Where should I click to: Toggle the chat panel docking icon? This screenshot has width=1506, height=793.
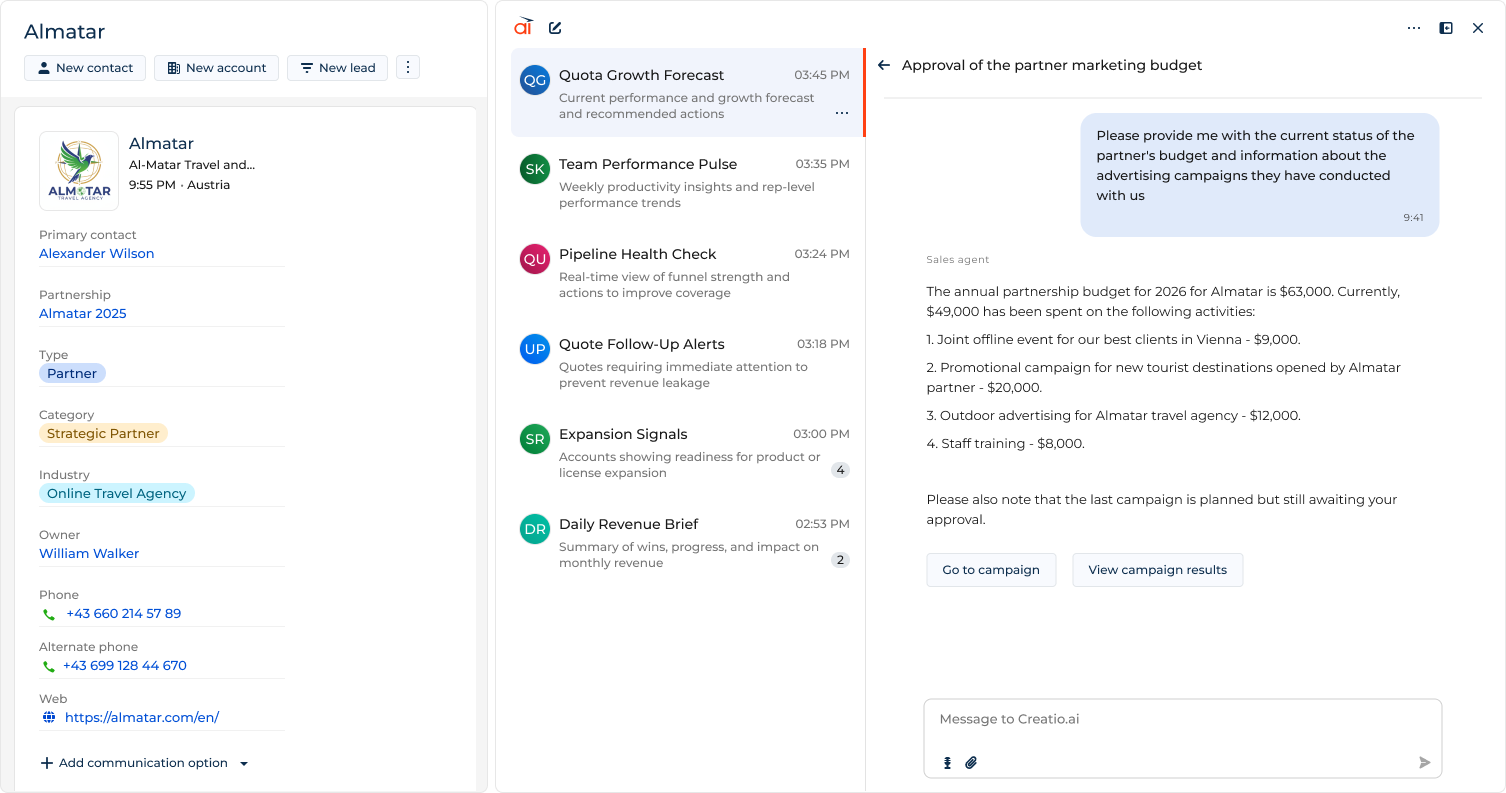1446,28
